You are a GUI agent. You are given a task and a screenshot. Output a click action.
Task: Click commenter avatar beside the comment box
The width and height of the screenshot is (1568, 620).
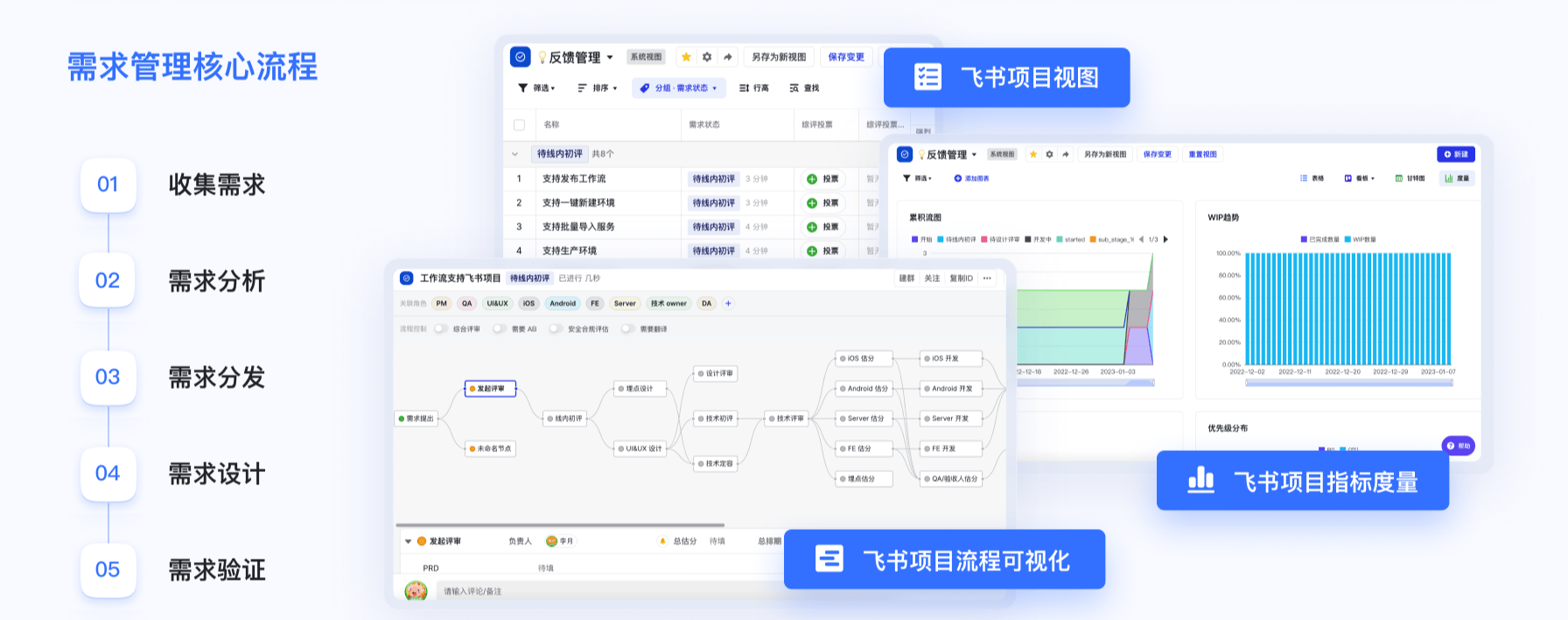point(416,591)
